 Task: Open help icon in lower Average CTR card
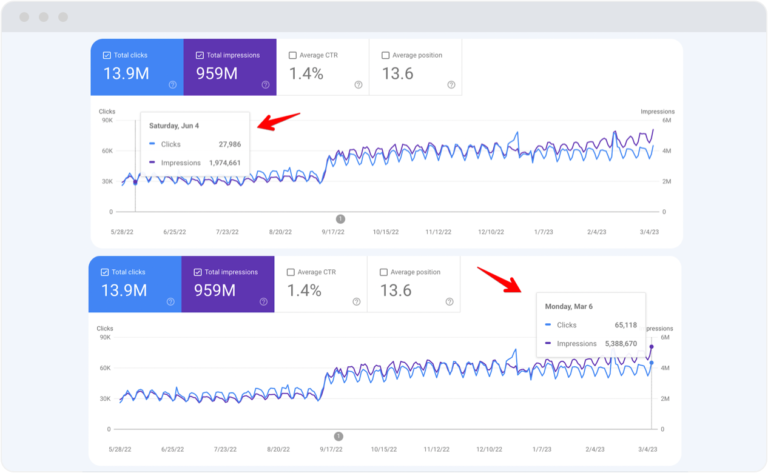(x=357, y=302)
